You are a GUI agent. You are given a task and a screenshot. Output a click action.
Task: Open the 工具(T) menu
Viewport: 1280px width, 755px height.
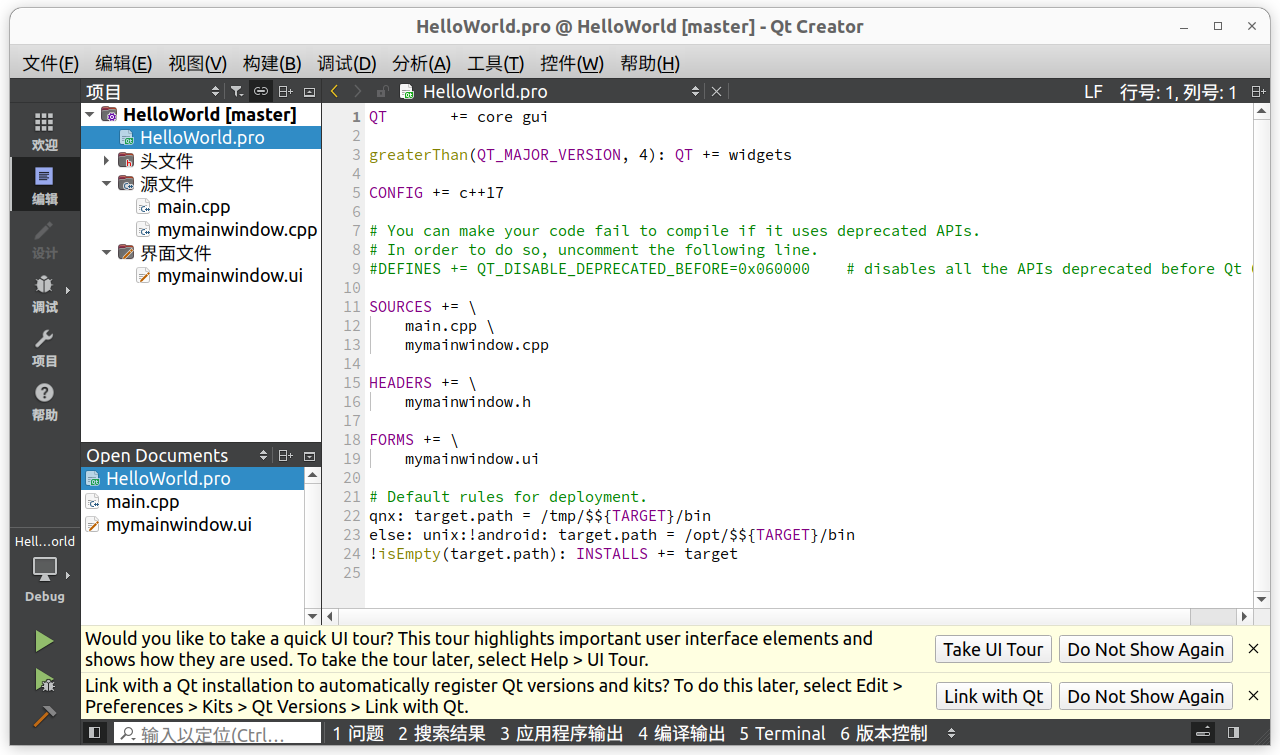coord(496,64)
